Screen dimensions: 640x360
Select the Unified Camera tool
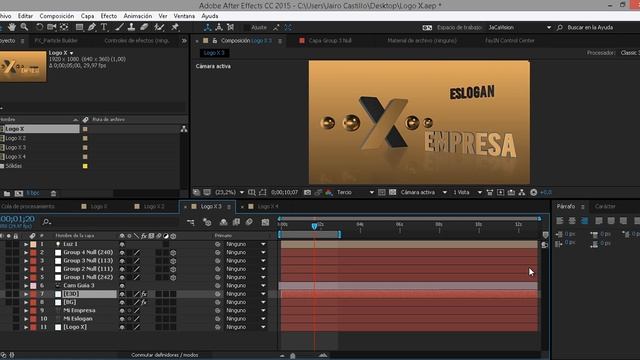click(51, 27)
